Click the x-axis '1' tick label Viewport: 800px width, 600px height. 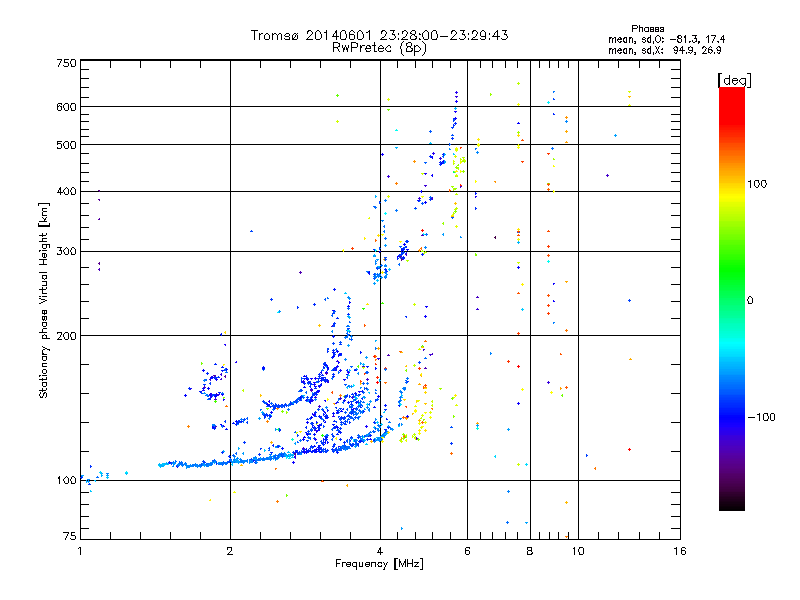[80, 551]
